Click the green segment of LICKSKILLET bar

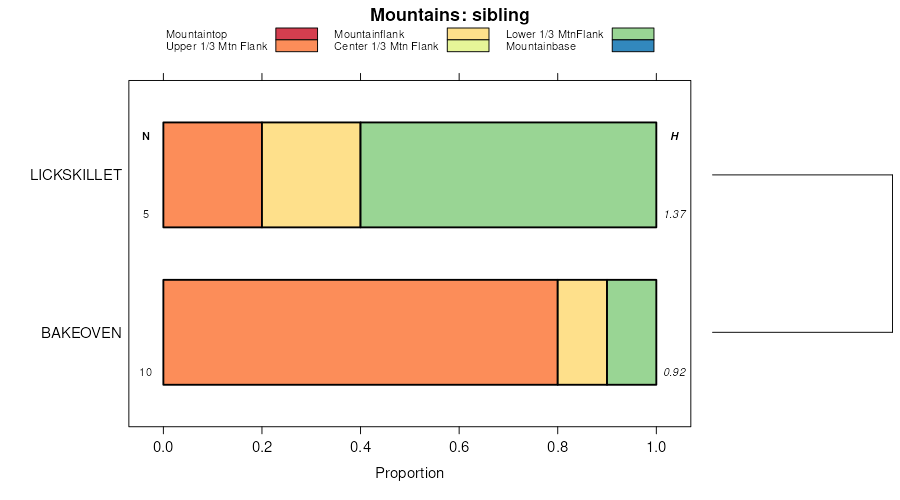(508, 175)
